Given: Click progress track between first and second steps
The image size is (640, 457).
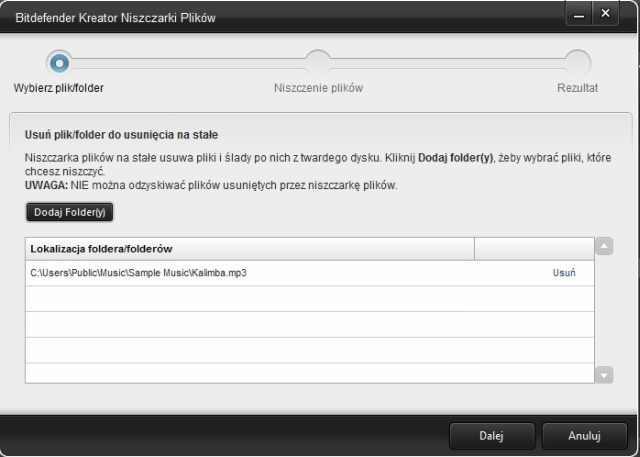Looking at the screenshot, I should (190, 62).
